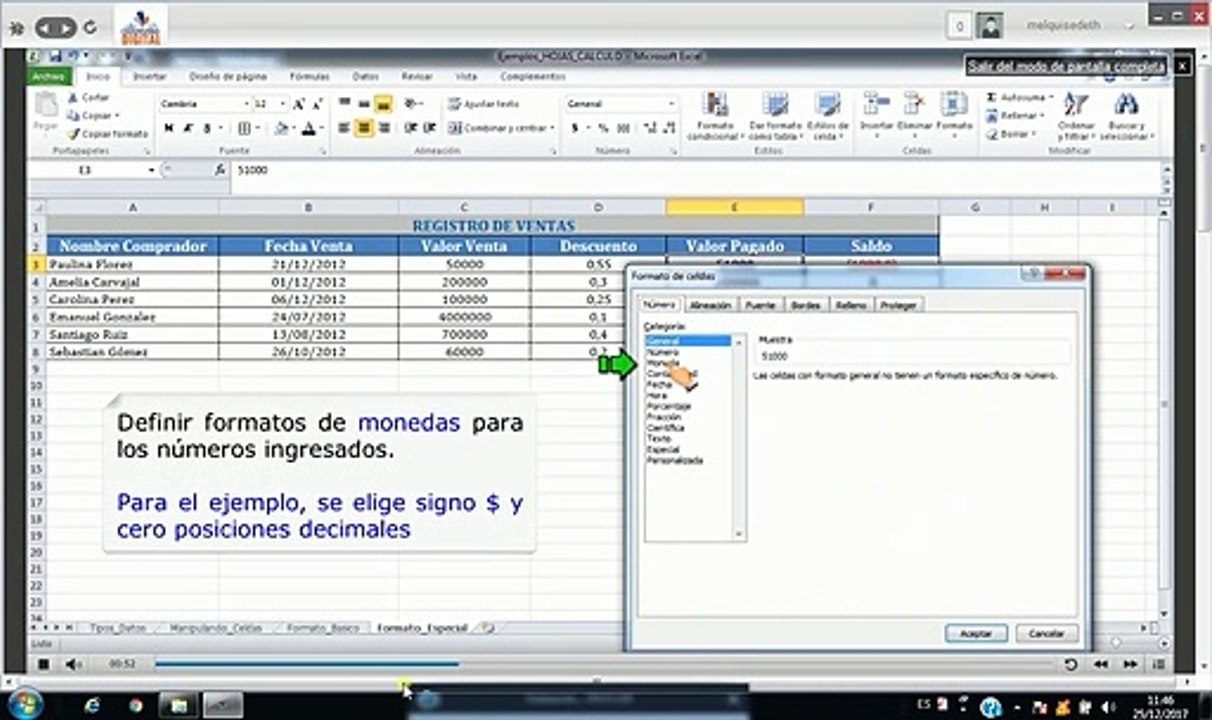Toggle bold (N) formatting

[x=168, y=128]
